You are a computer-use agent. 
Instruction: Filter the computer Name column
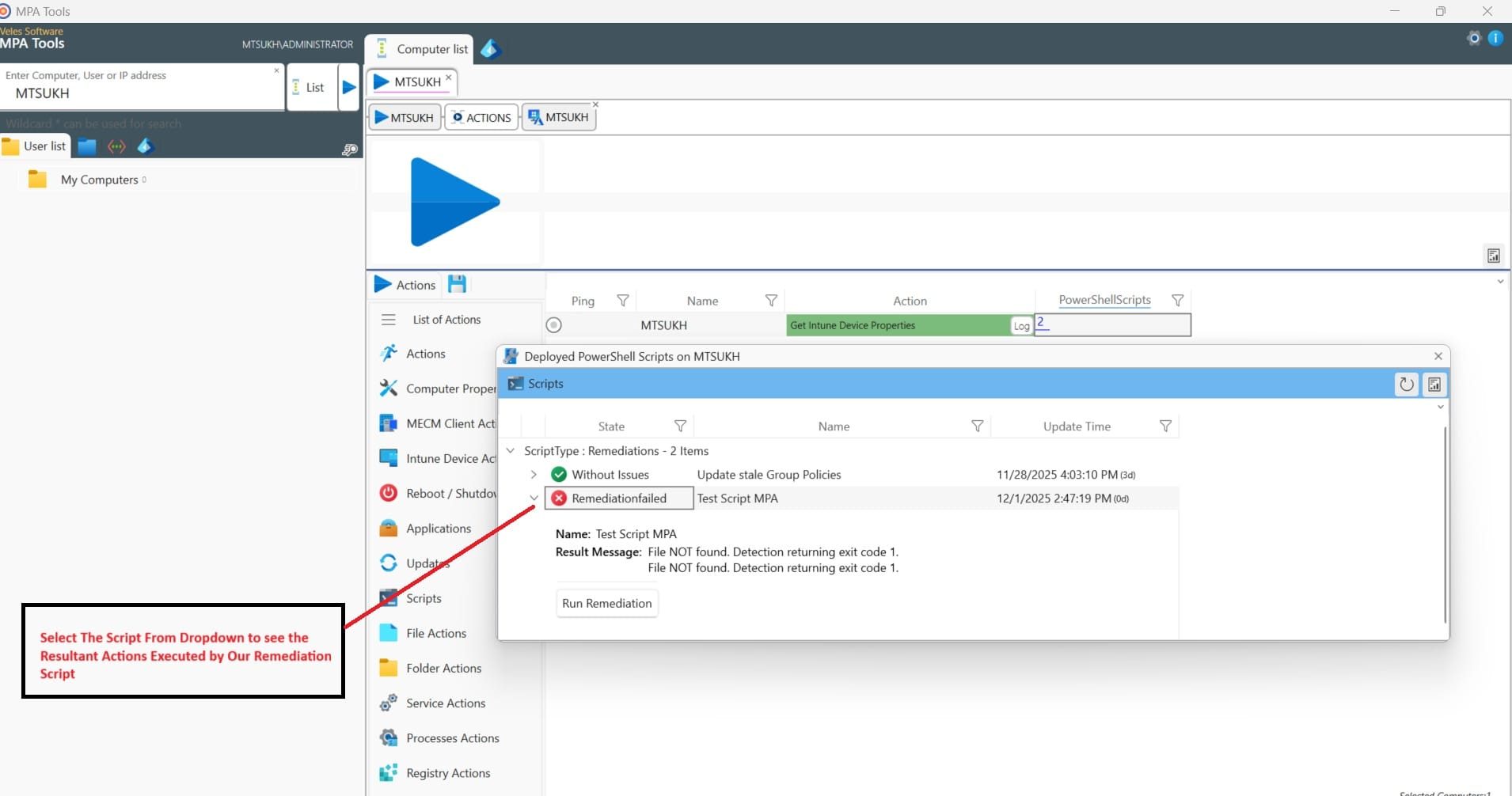point(771,301)
